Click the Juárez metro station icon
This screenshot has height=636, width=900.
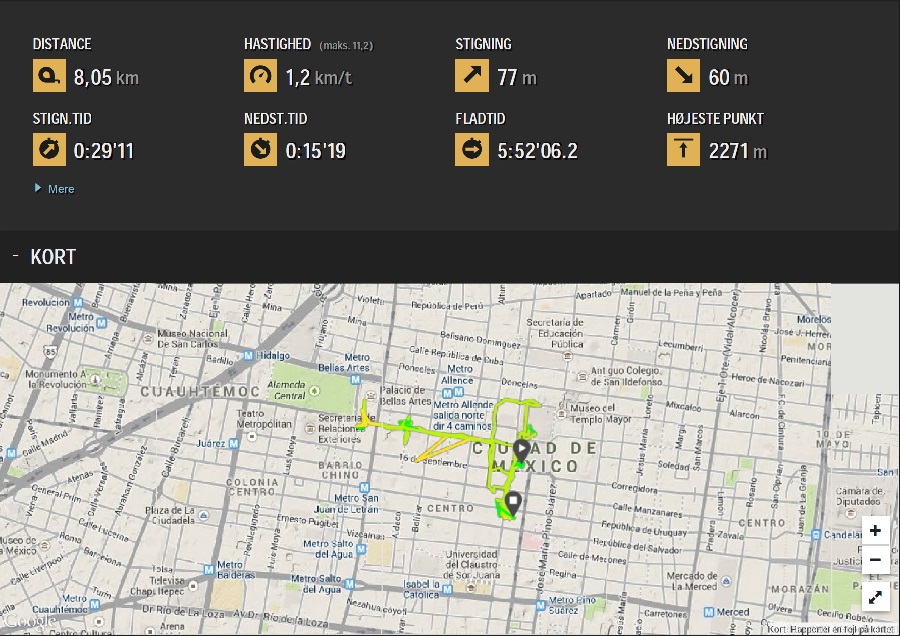click(234, 444)
